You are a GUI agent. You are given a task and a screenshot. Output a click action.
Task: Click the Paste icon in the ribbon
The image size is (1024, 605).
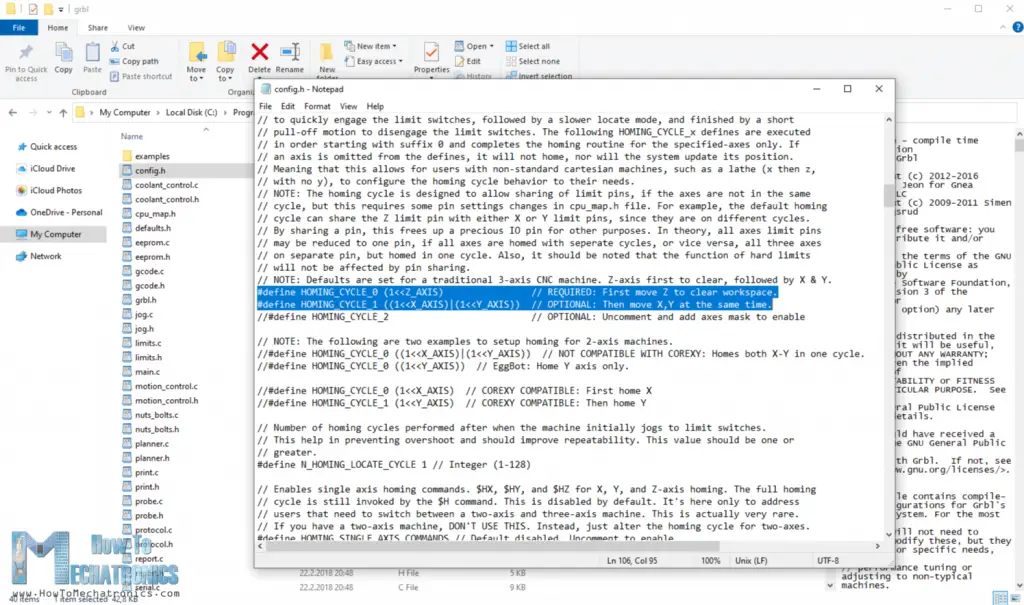92,52
